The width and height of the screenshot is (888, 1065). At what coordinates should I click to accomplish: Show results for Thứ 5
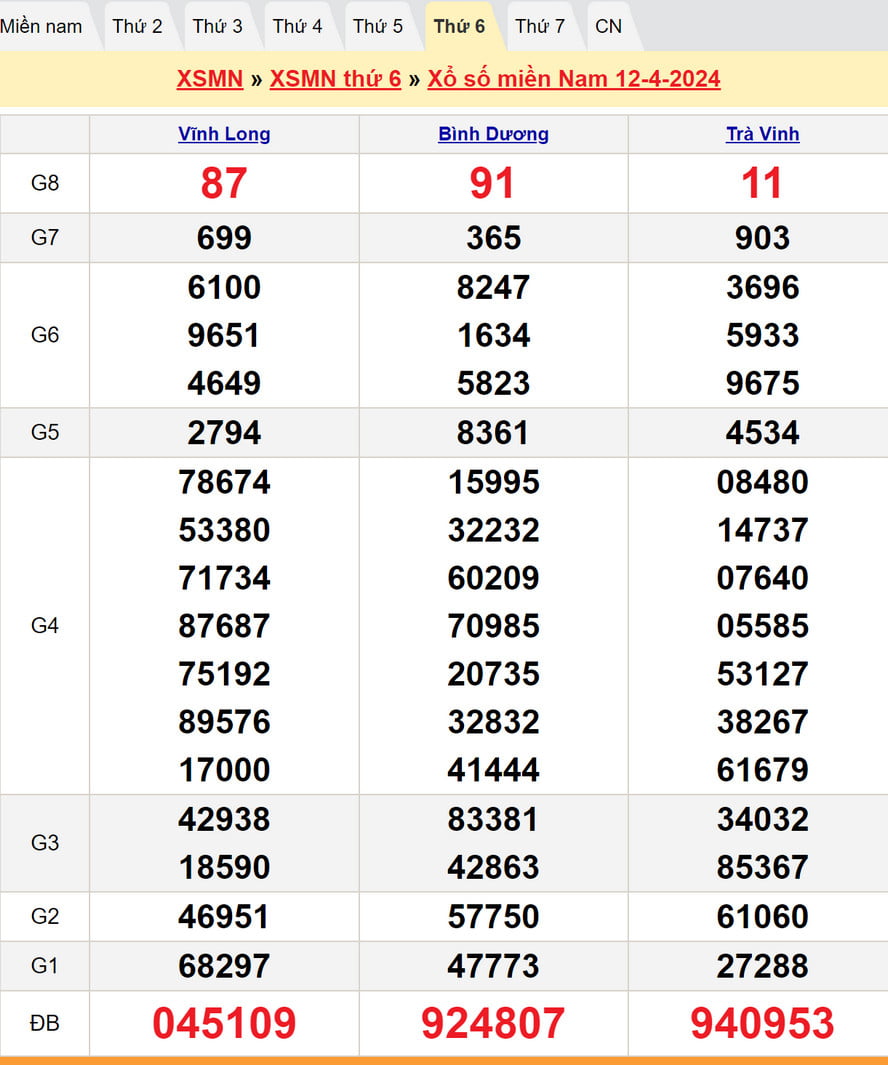tap(378, 26)
